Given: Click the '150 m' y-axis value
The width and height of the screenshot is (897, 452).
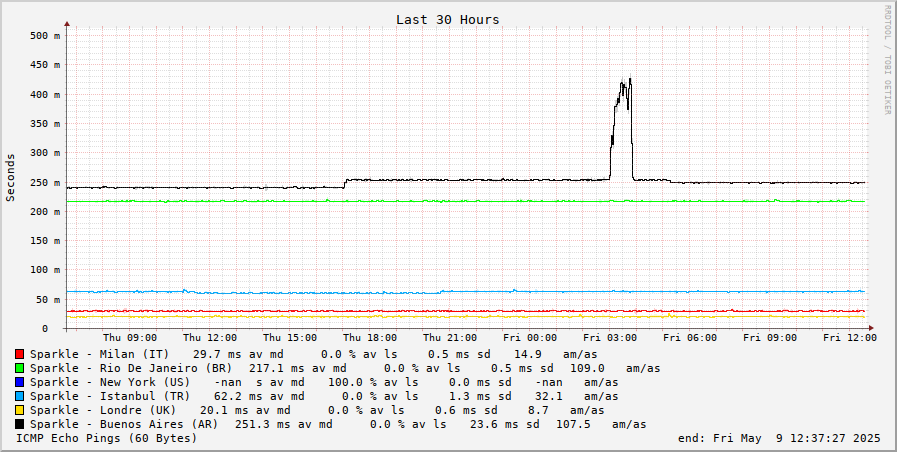Looking at the screenshot, I should (x=45, y=241).
